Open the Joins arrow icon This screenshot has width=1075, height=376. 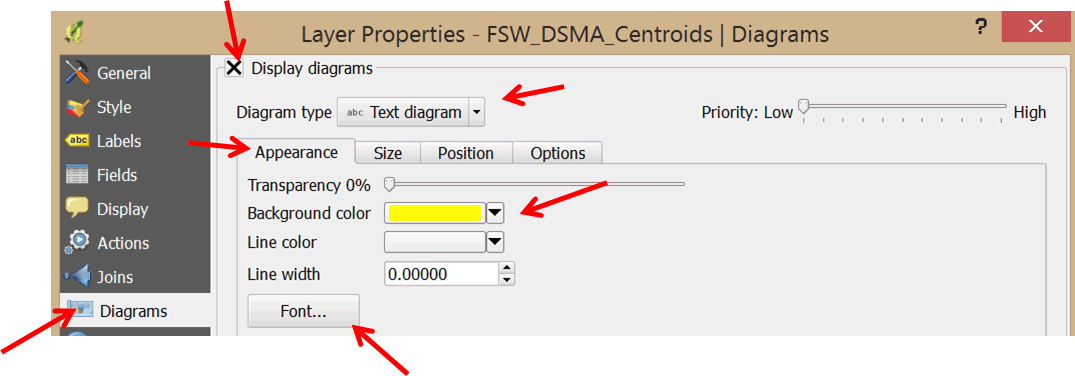(77, 277)
